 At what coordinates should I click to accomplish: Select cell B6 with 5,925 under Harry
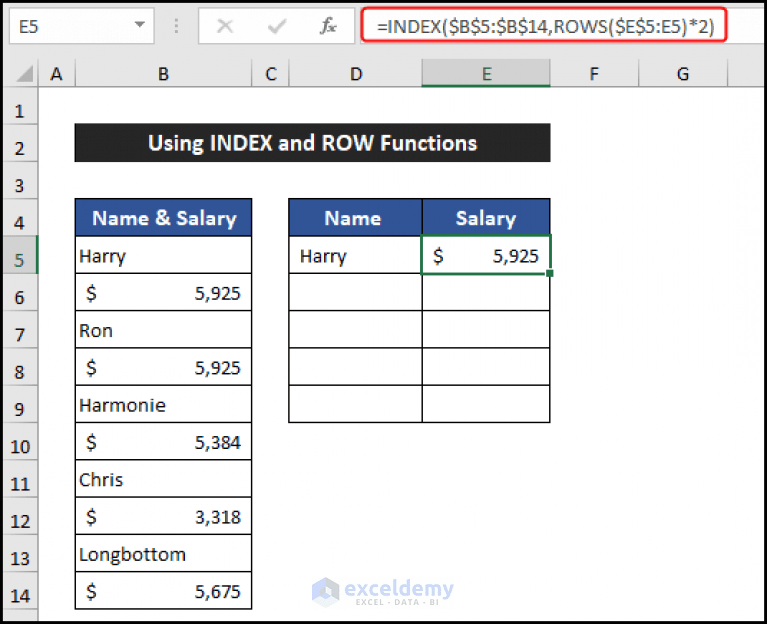click(163, 292)
